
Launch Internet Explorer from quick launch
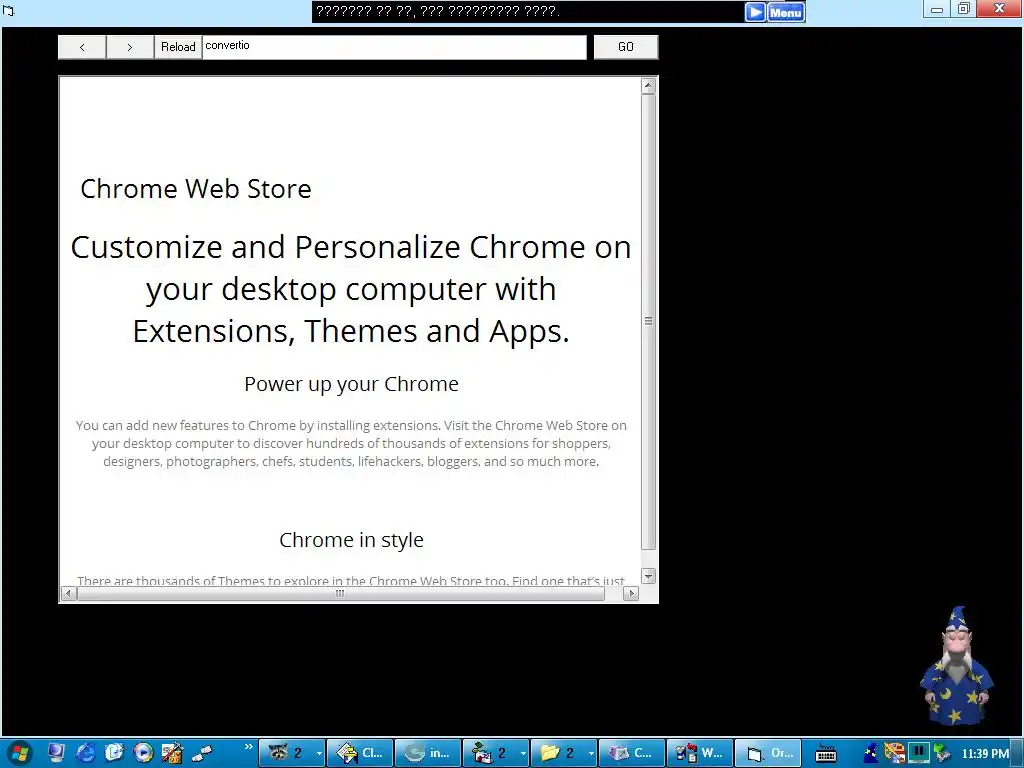(x=86, y=753)
